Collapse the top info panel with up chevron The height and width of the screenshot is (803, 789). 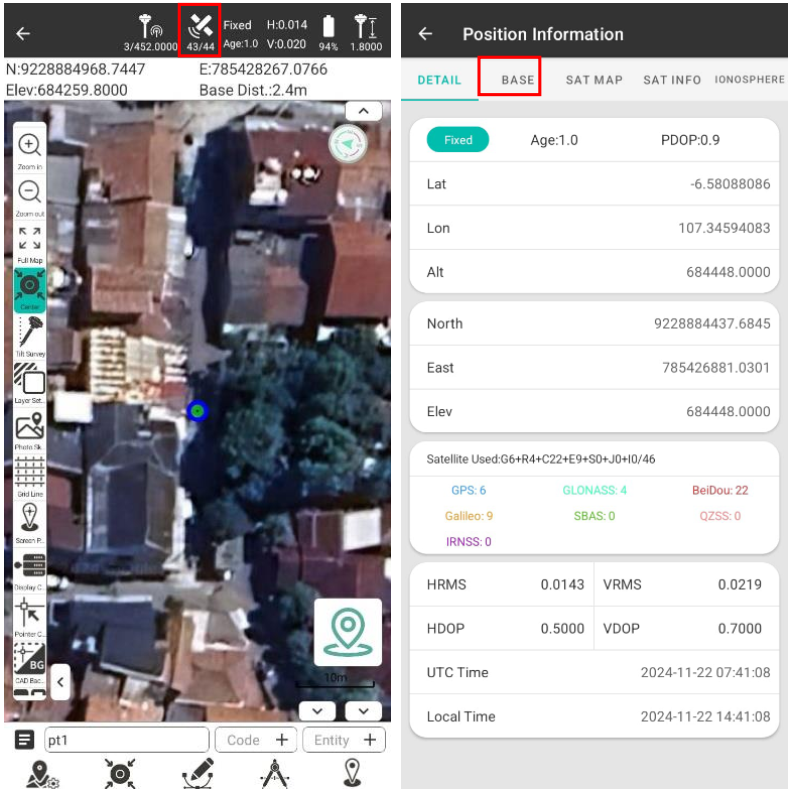coord(363,111)
